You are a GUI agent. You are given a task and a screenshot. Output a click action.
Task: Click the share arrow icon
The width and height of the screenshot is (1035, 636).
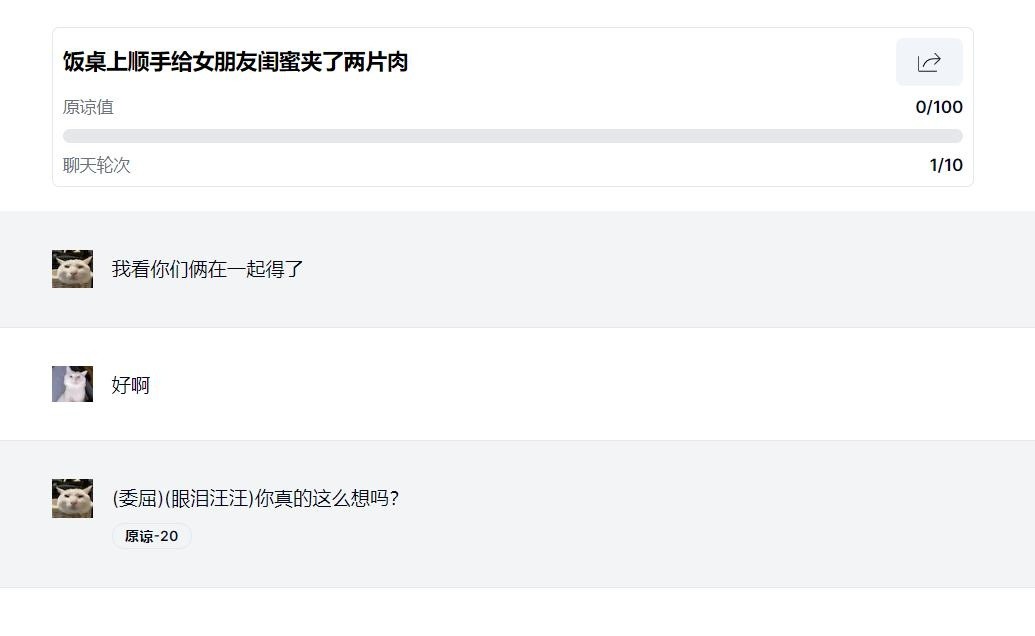[x=929, y=62]
